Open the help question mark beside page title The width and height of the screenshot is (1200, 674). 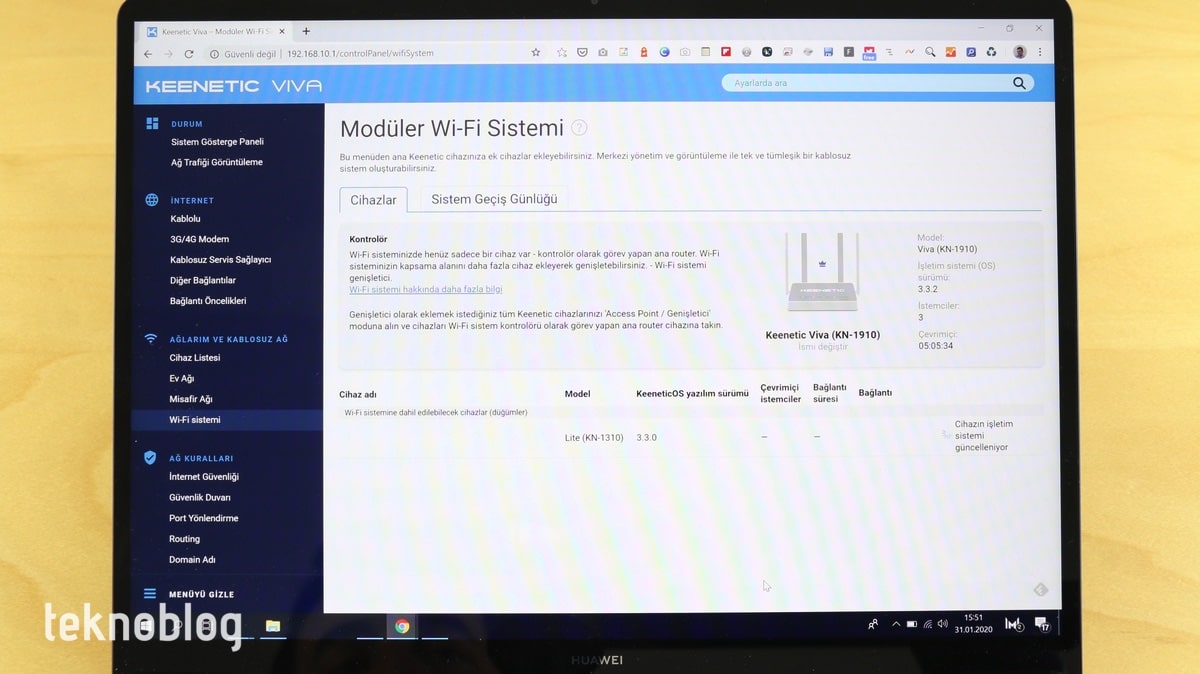(579, 128)
